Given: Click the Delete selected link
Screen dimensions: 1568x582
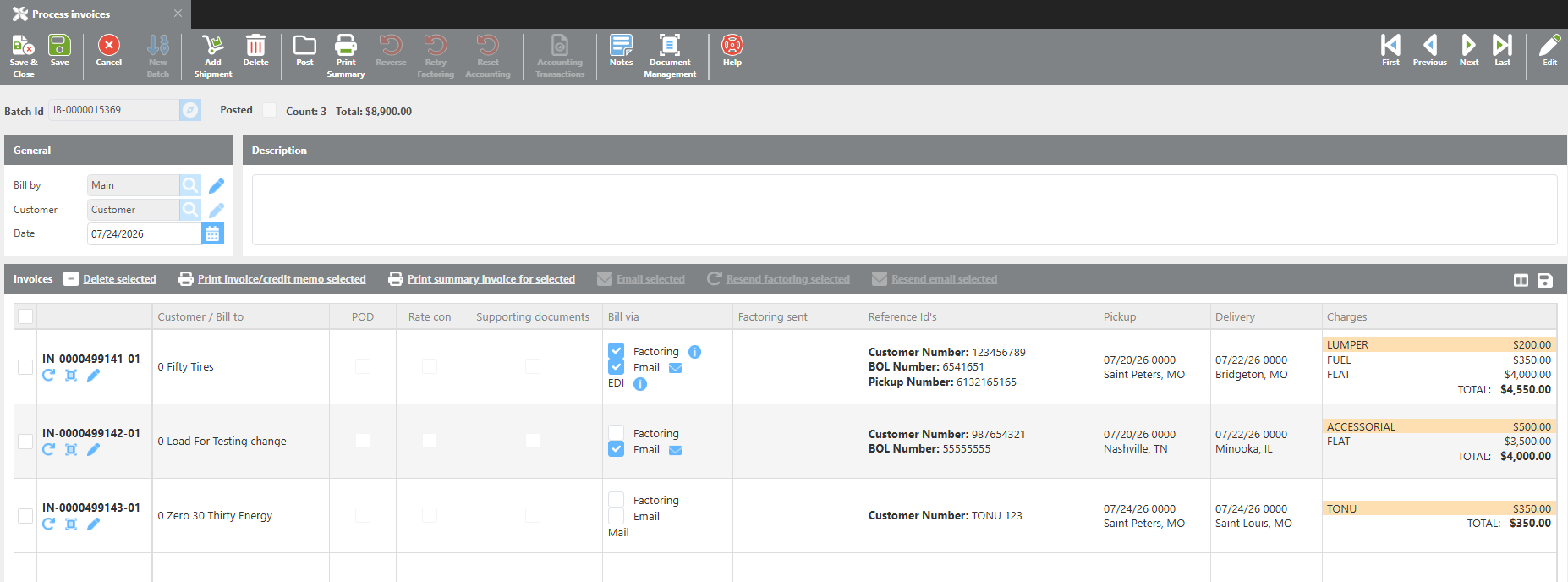Looking at the screenshot, I should pos(119,279).
